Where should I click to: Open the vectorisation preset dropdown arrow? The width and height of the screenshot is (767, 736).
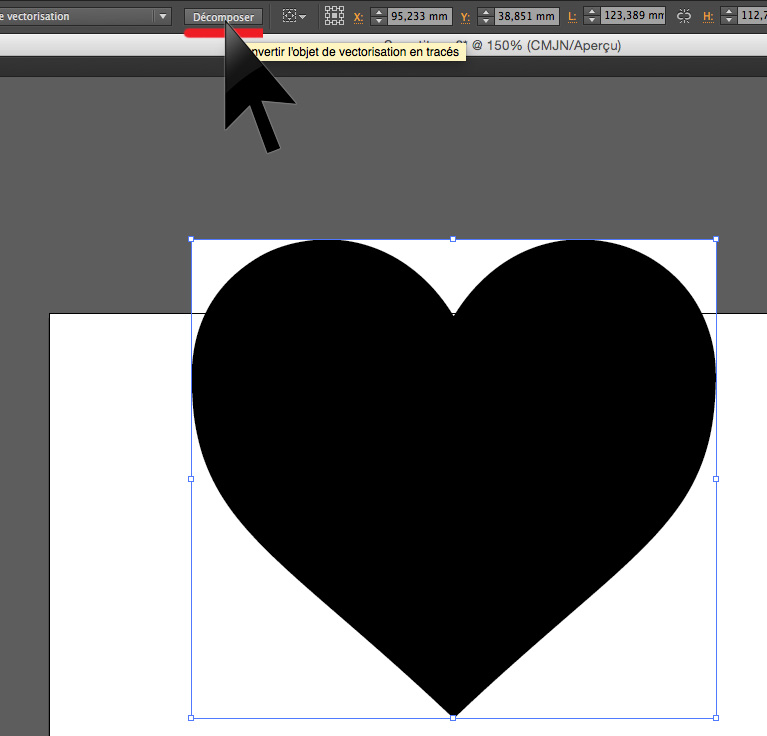162,17
